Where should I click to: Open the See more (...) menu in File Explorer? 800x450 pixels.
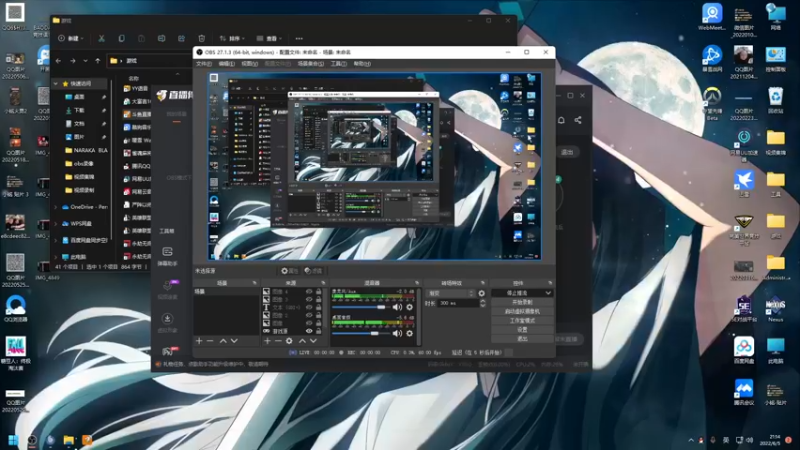299,38
